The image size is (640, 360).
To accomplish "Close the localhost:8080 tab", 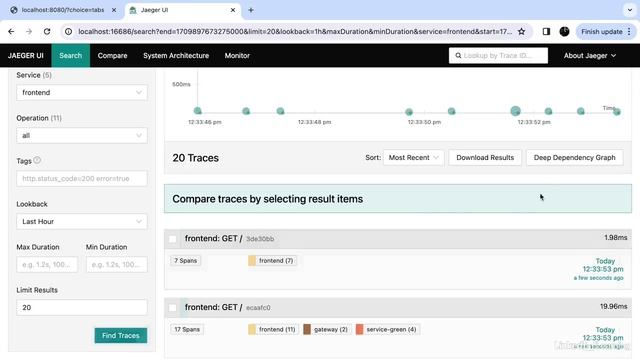I will (x=114, y=10).
